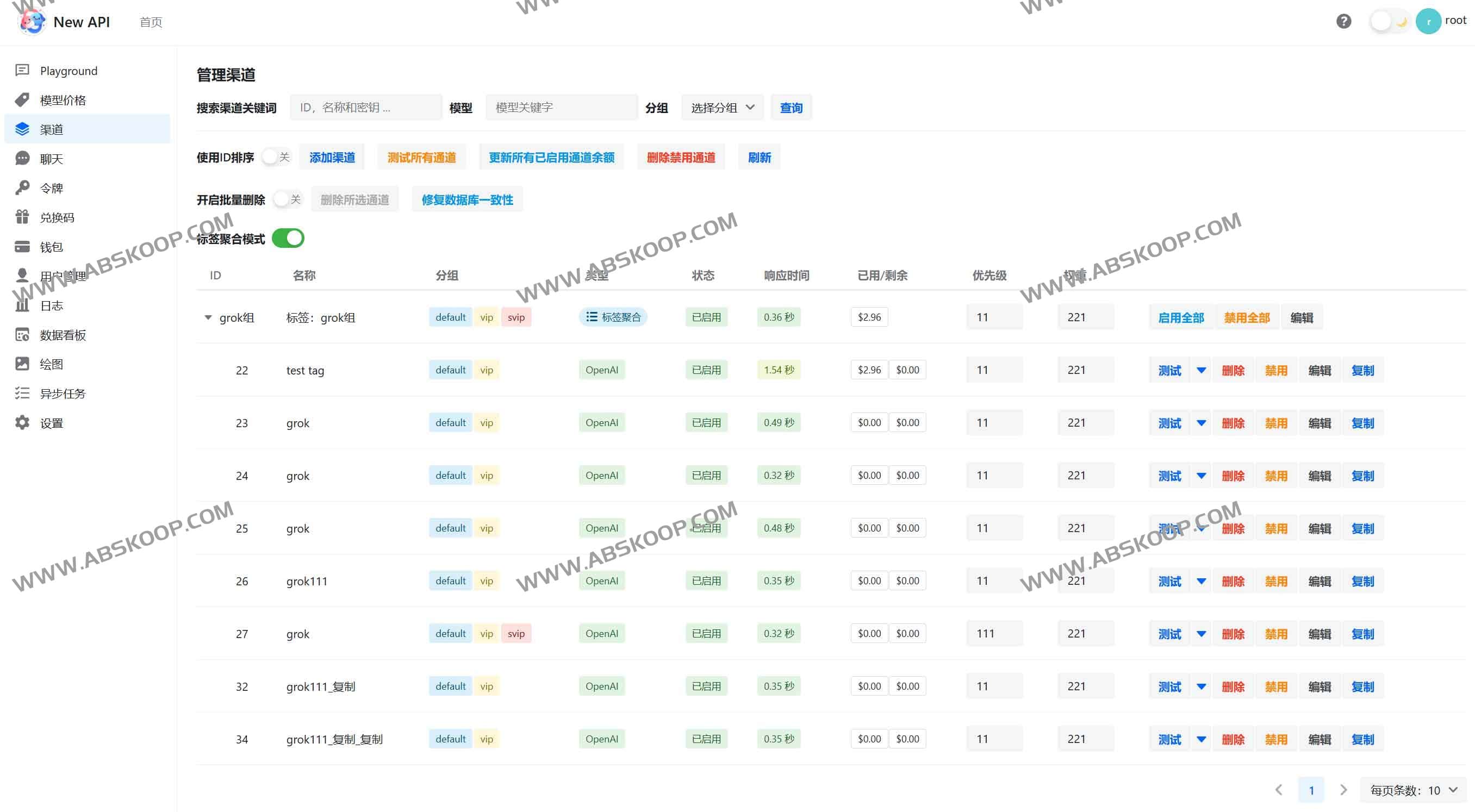The height and width of the screenshot is (812, 1475).
Task: Focus the 搜索渠道关键词 input field
Action: click(365, 108)
